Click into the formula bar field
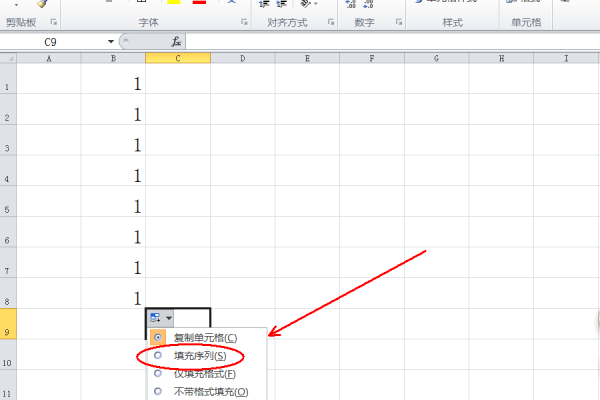 coord(393,42)
